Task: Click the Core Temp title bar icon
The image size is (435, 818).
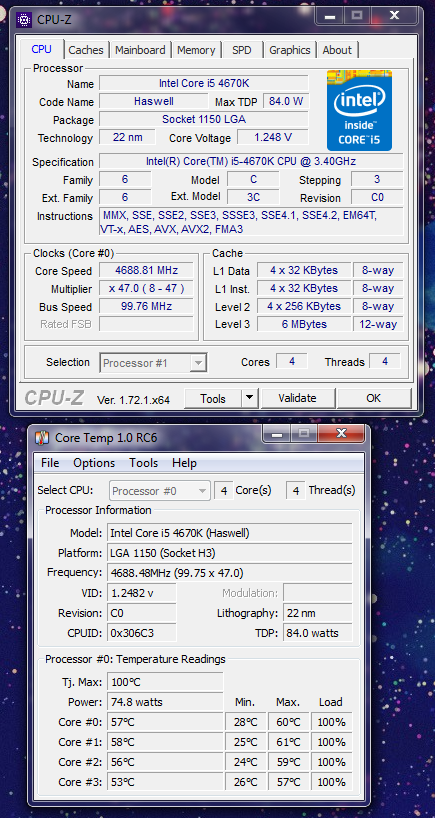Action: pyautogui.click(x=42, y=437)
